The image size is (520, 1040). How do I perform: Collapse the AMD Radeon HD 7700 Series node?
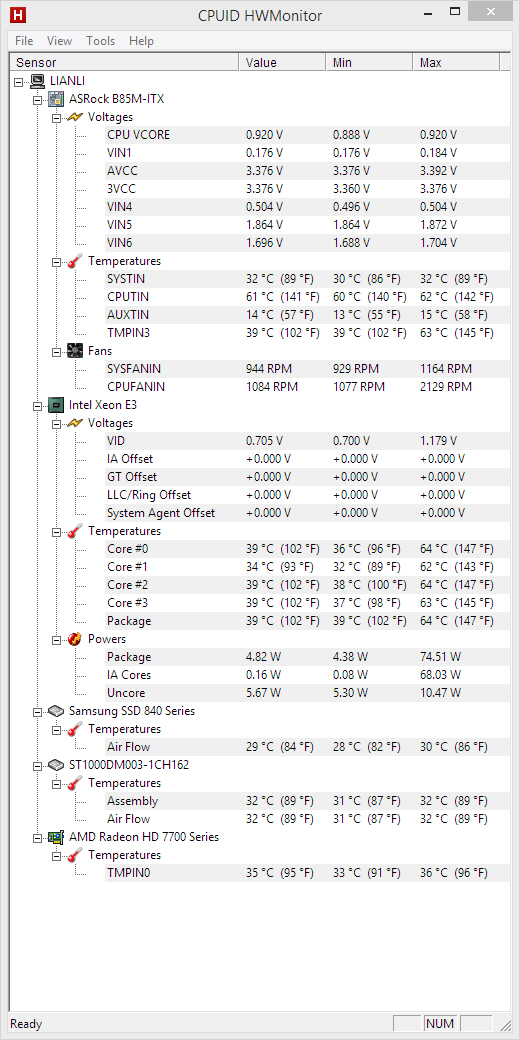(37, 838)
